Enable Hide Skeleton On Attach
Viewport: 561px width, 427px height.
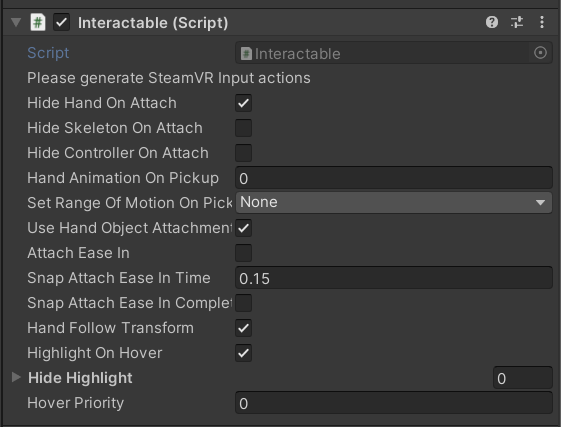click(243, 128)
